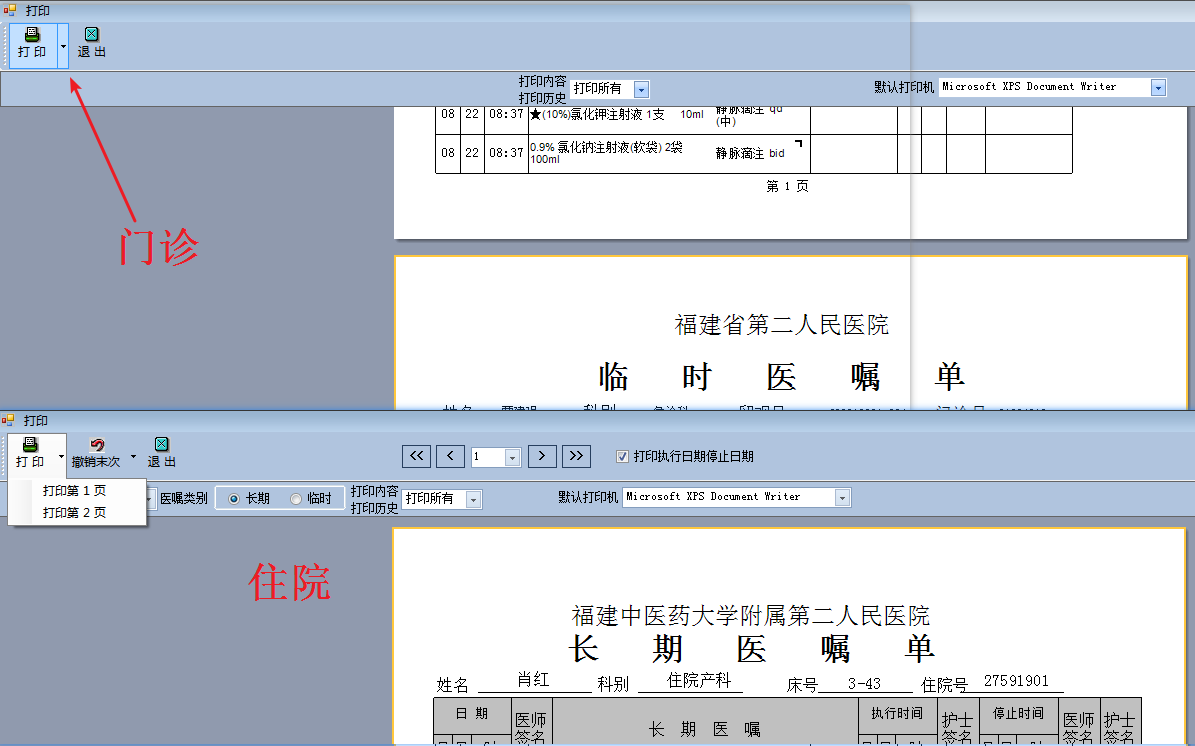Go to the first page with the << button
The height and width of the screenshot is (746, 1195).
(x=417, y=456)
